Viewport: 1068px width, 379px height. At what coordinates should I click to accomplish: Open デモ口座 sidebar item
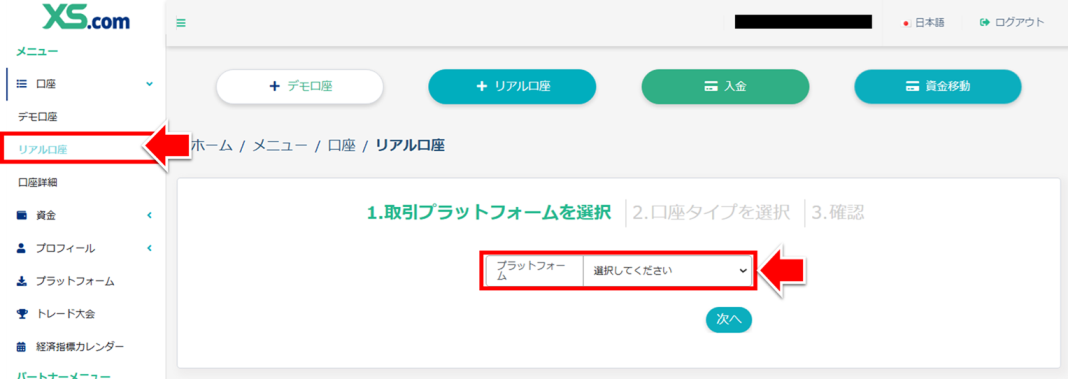click(x=38, y=117)
